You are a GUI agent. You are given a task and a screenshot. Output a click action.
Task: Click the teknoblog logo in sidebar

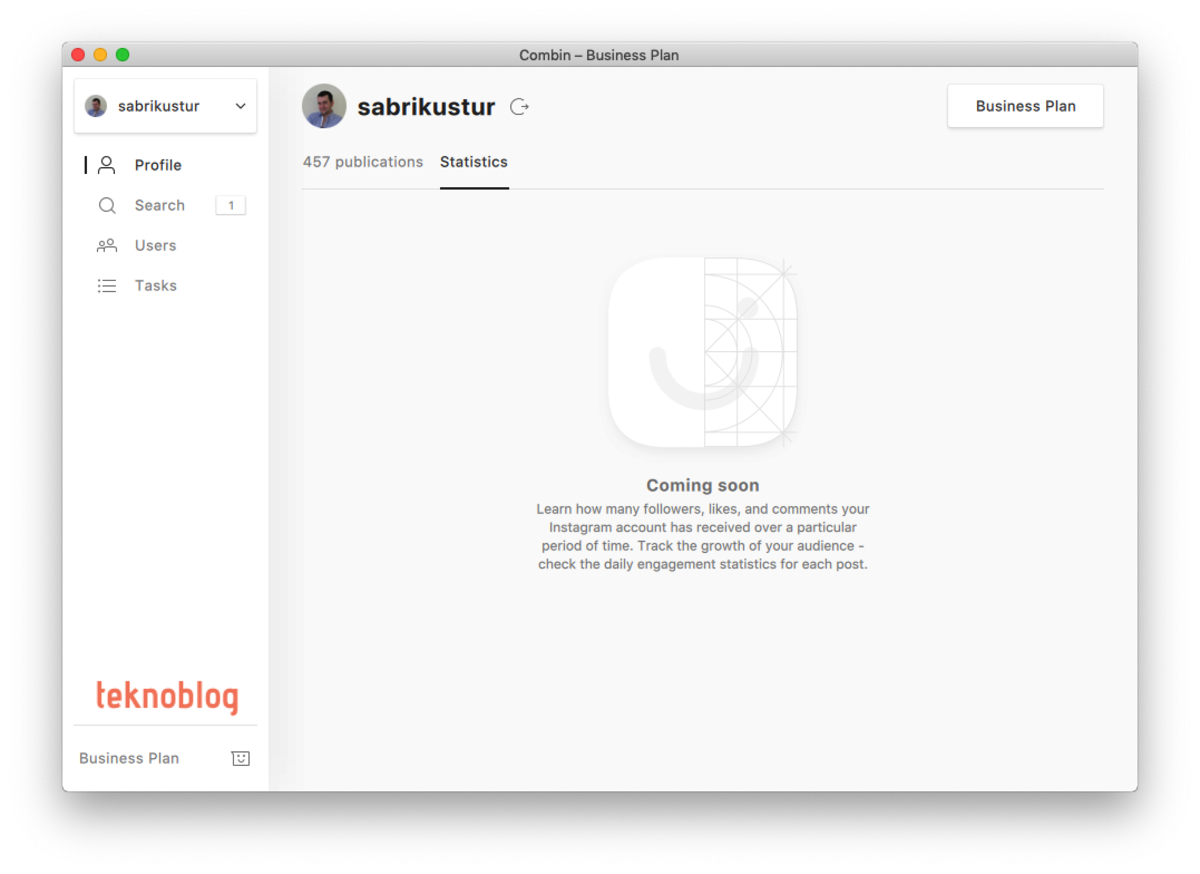point(166,696)
